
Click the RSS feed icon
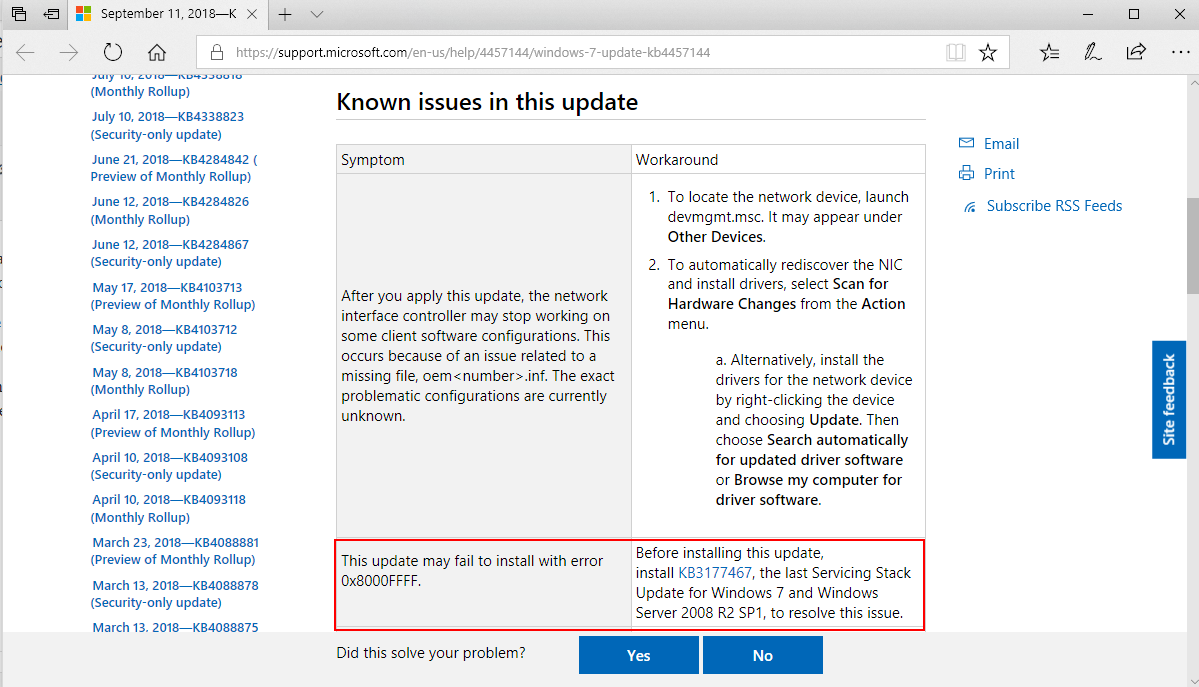point(970,207)
